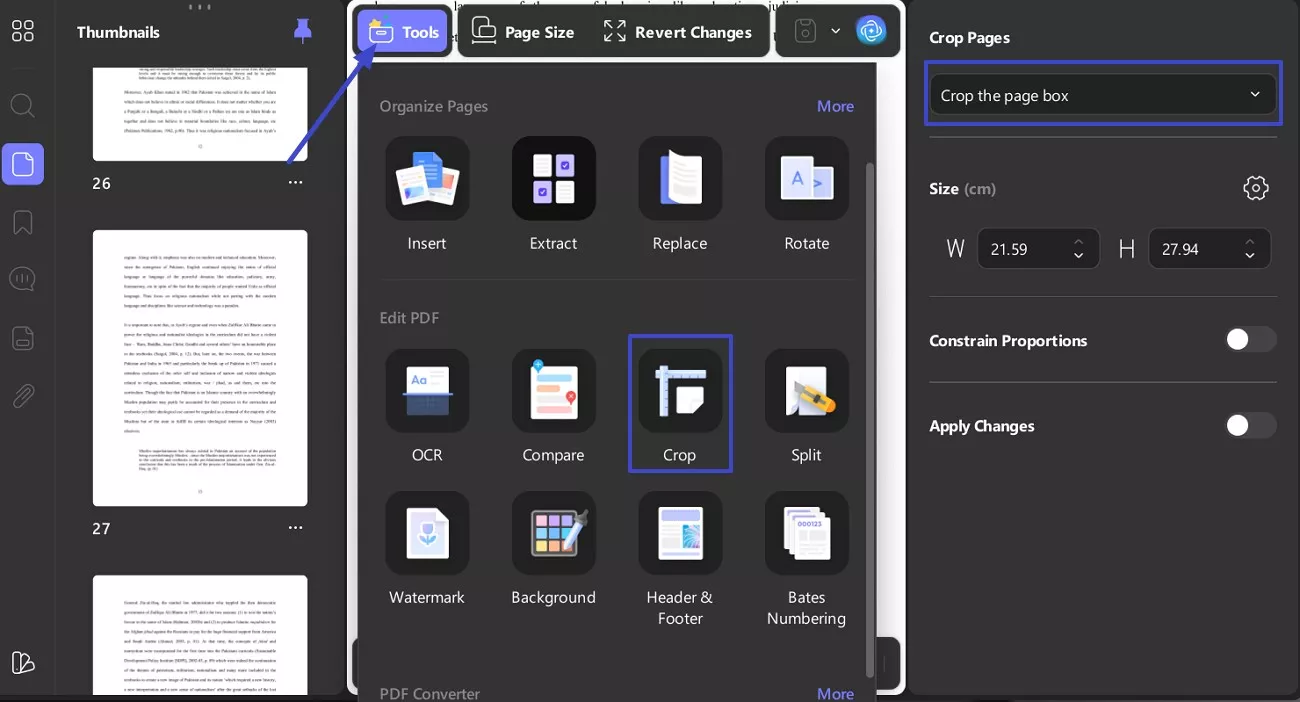Click the Crop Pages heading
Viewport: 1300px width, 702px height.
point(969,38)
